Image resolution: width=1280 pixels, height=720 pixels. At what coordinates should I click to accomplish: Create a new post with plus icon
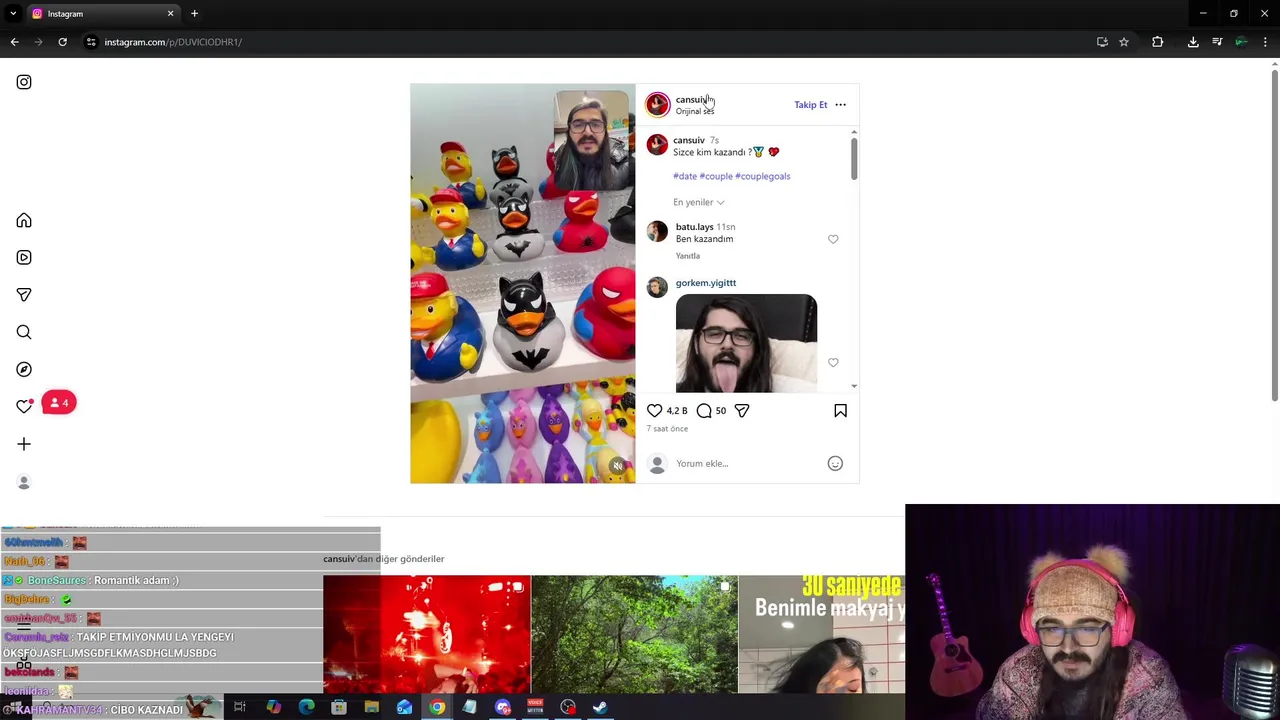click(x=24, y=444)
